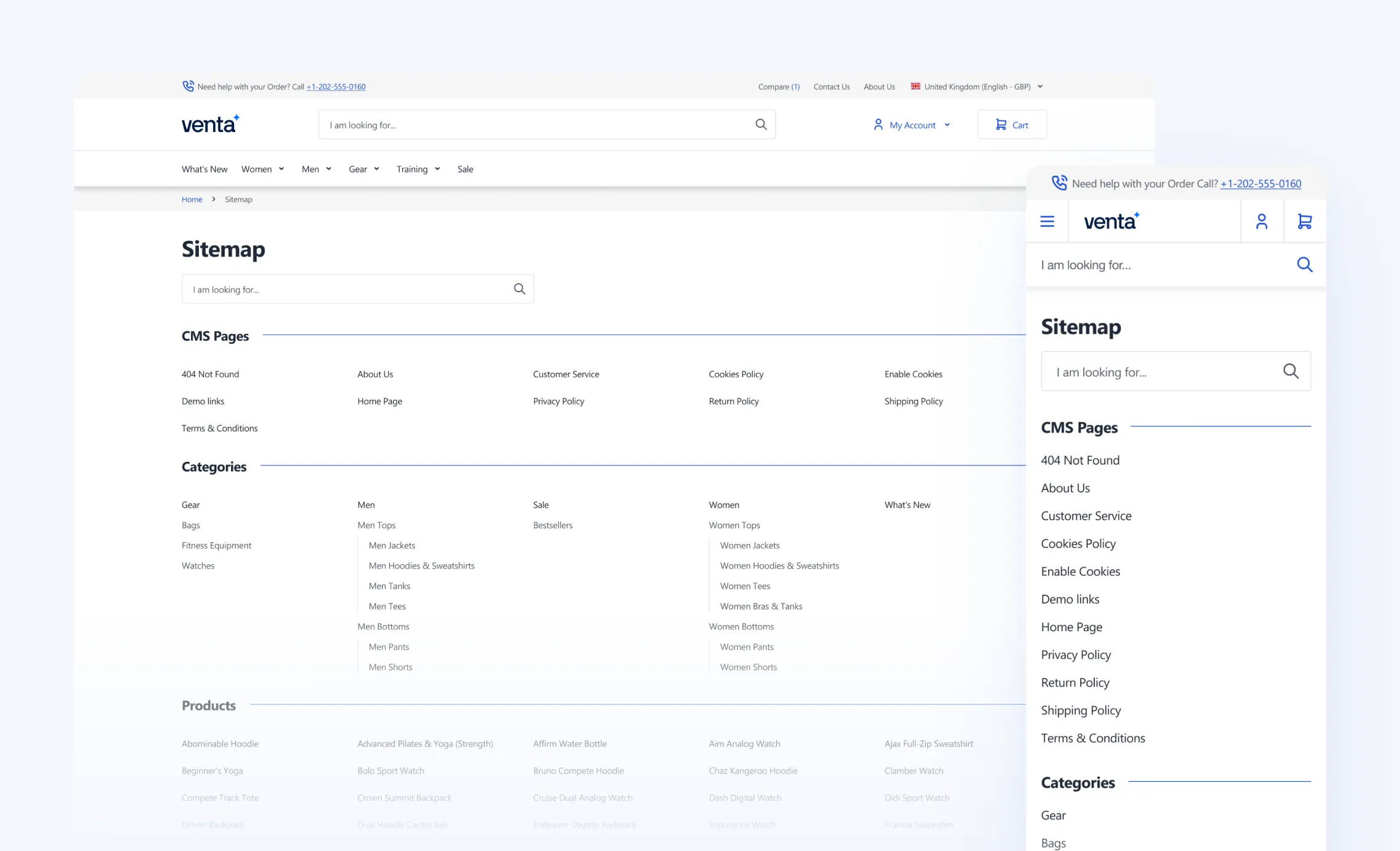The height and width of the screenshot is (851, 1400).
Task: Click Men Hoodies & Sweatshirts category link
Action: (x=421, y=565)
